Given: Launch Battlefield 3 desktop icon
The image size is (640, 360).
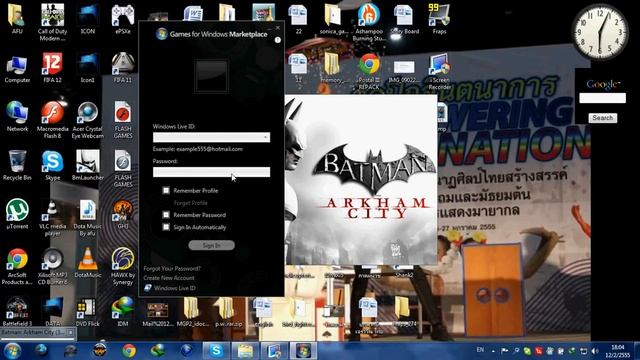Looking at the screenshot, I should click(x=17, y=311).
